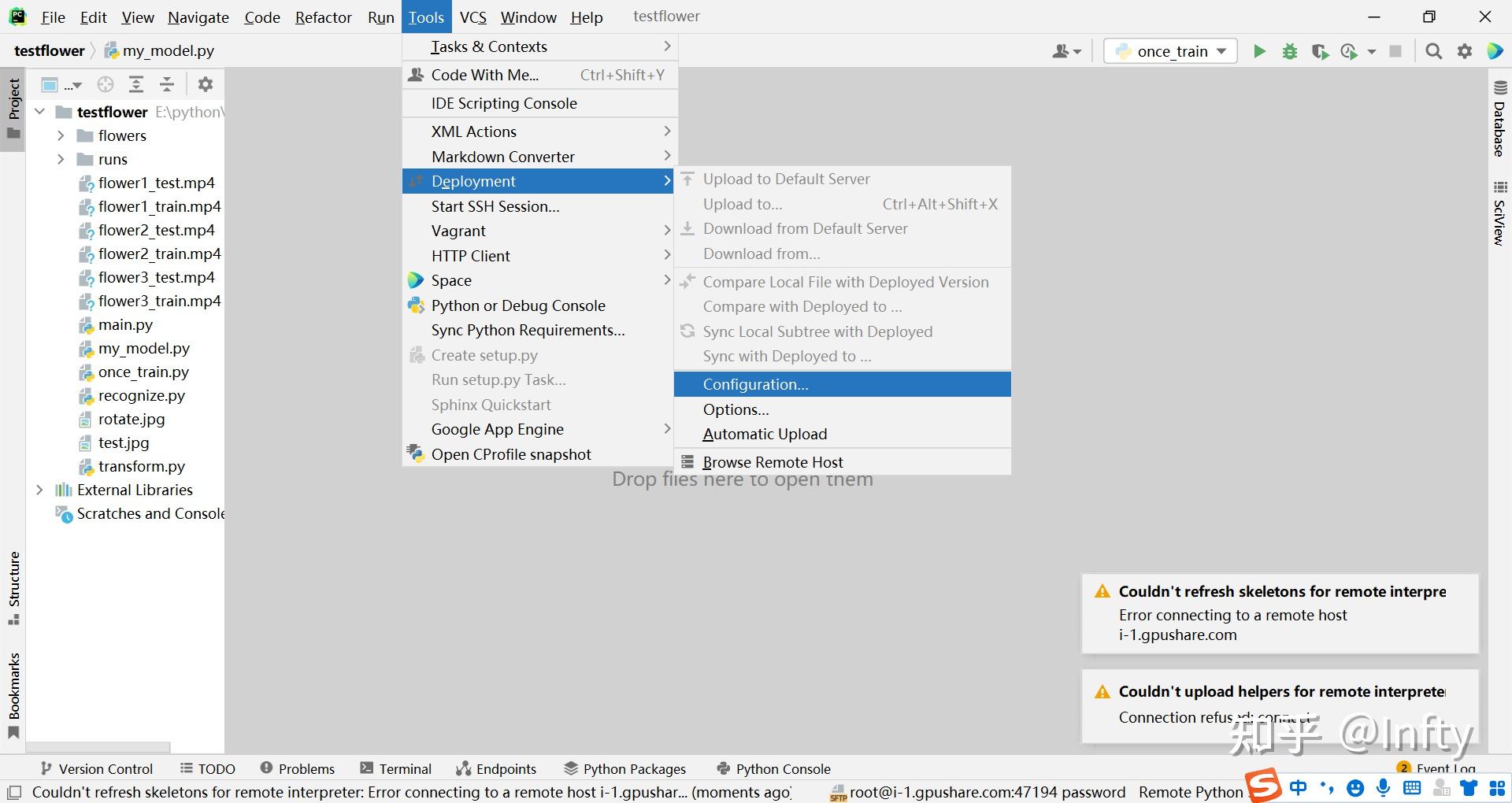This screenshot has height=803, width=1512.
Task: Open the HTTP Client submenu
Action: (539, 256)
